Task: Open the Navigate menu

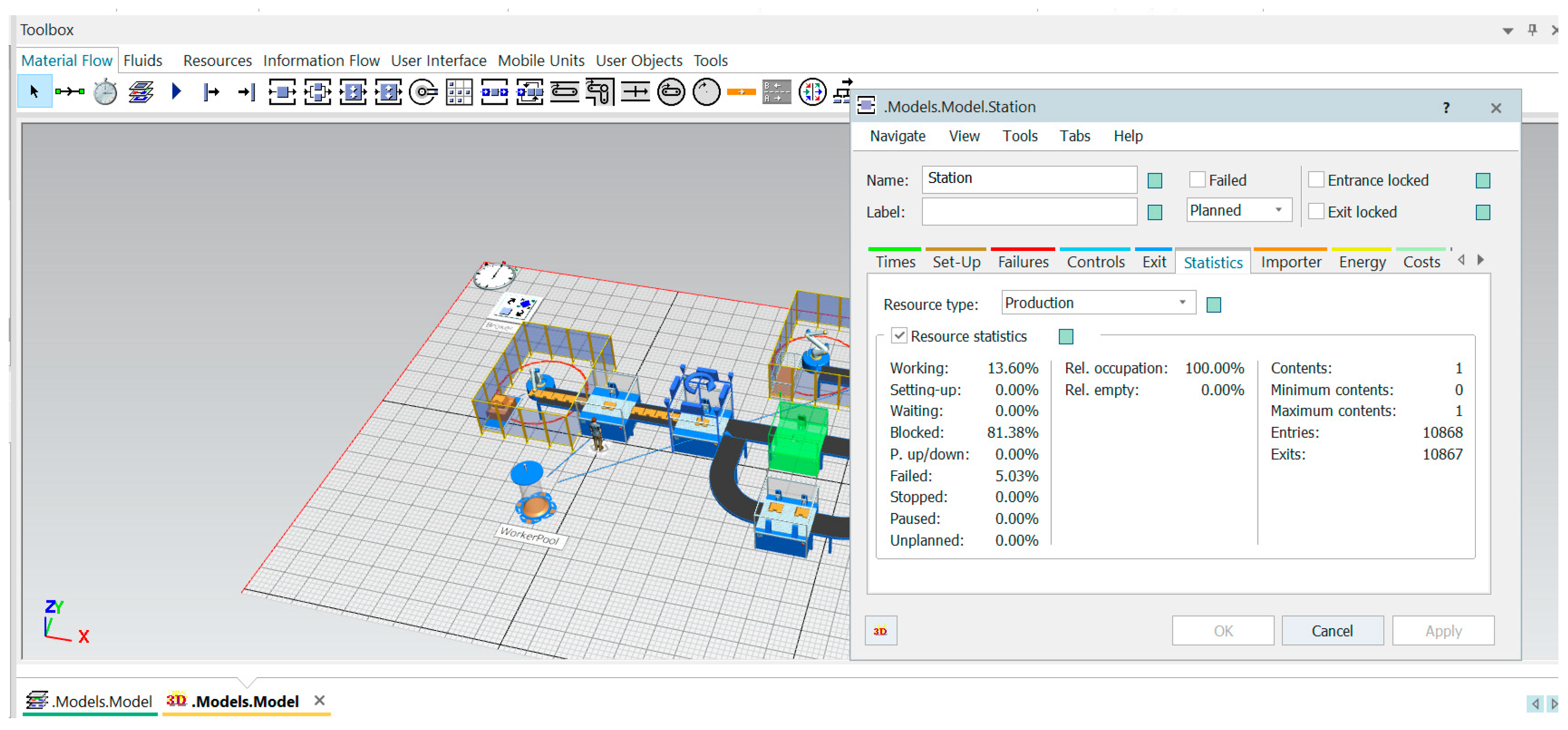Action: (897, 136)
